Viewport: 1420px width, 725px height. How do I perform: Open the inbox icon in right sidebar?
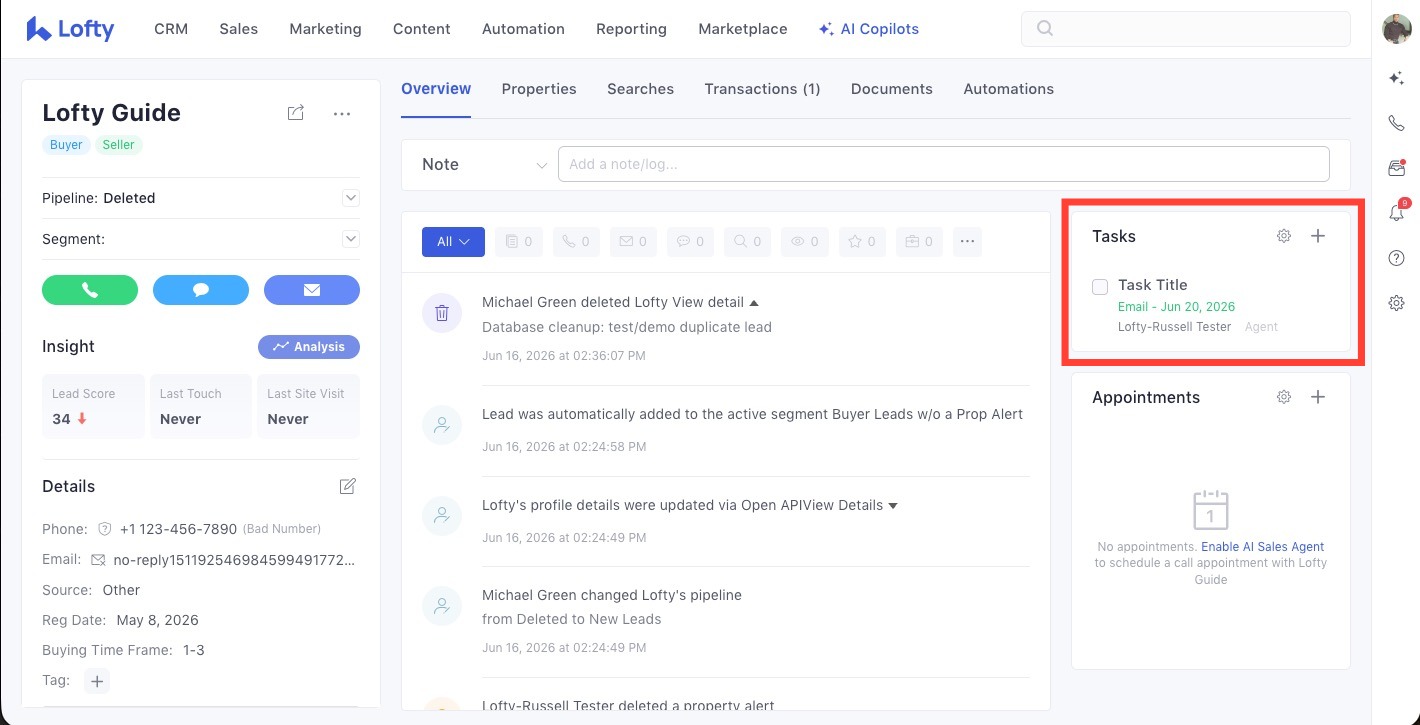coord(1397,168)
